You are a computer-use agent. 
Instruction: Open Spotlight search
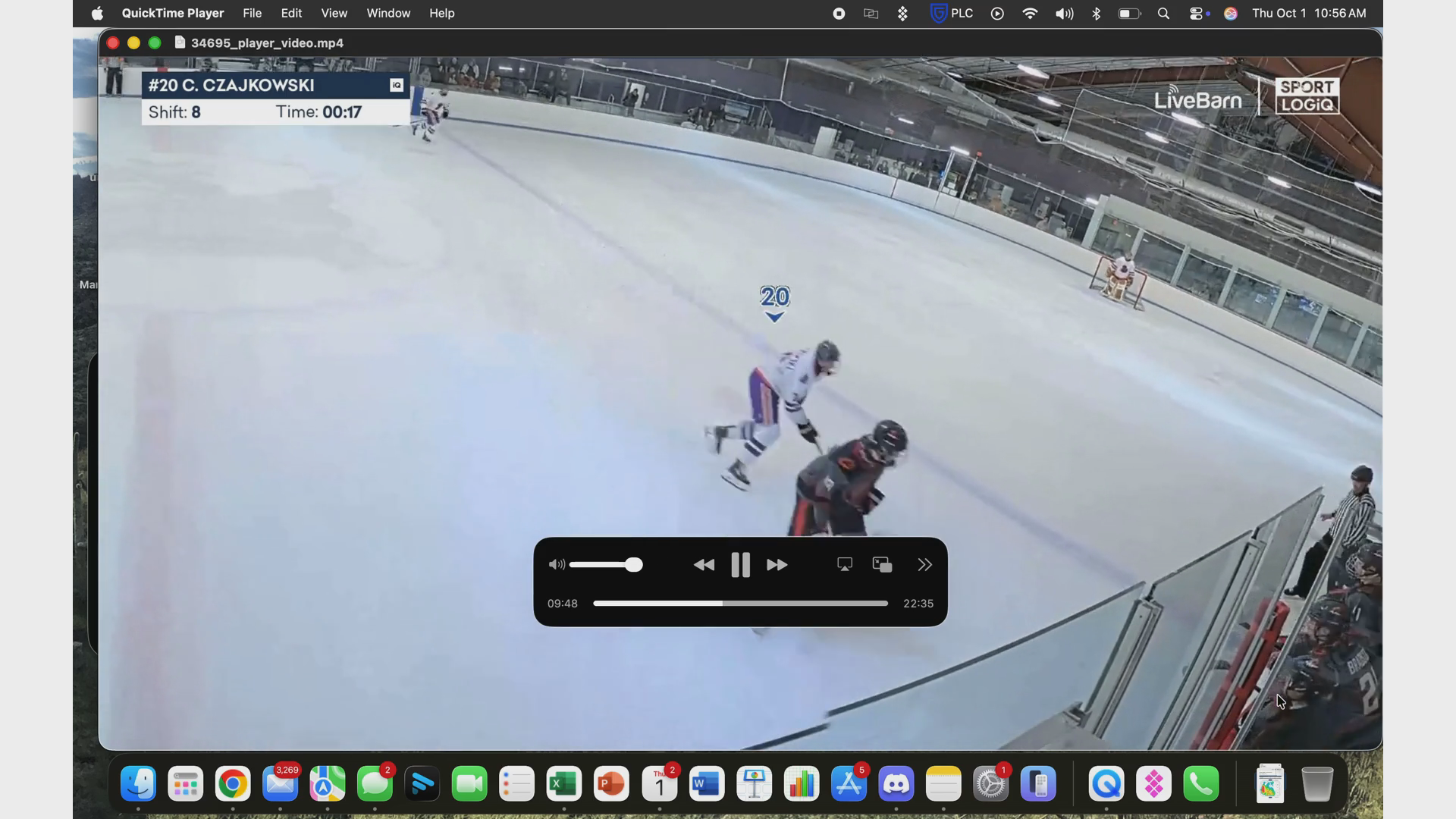pos(1163,13)
